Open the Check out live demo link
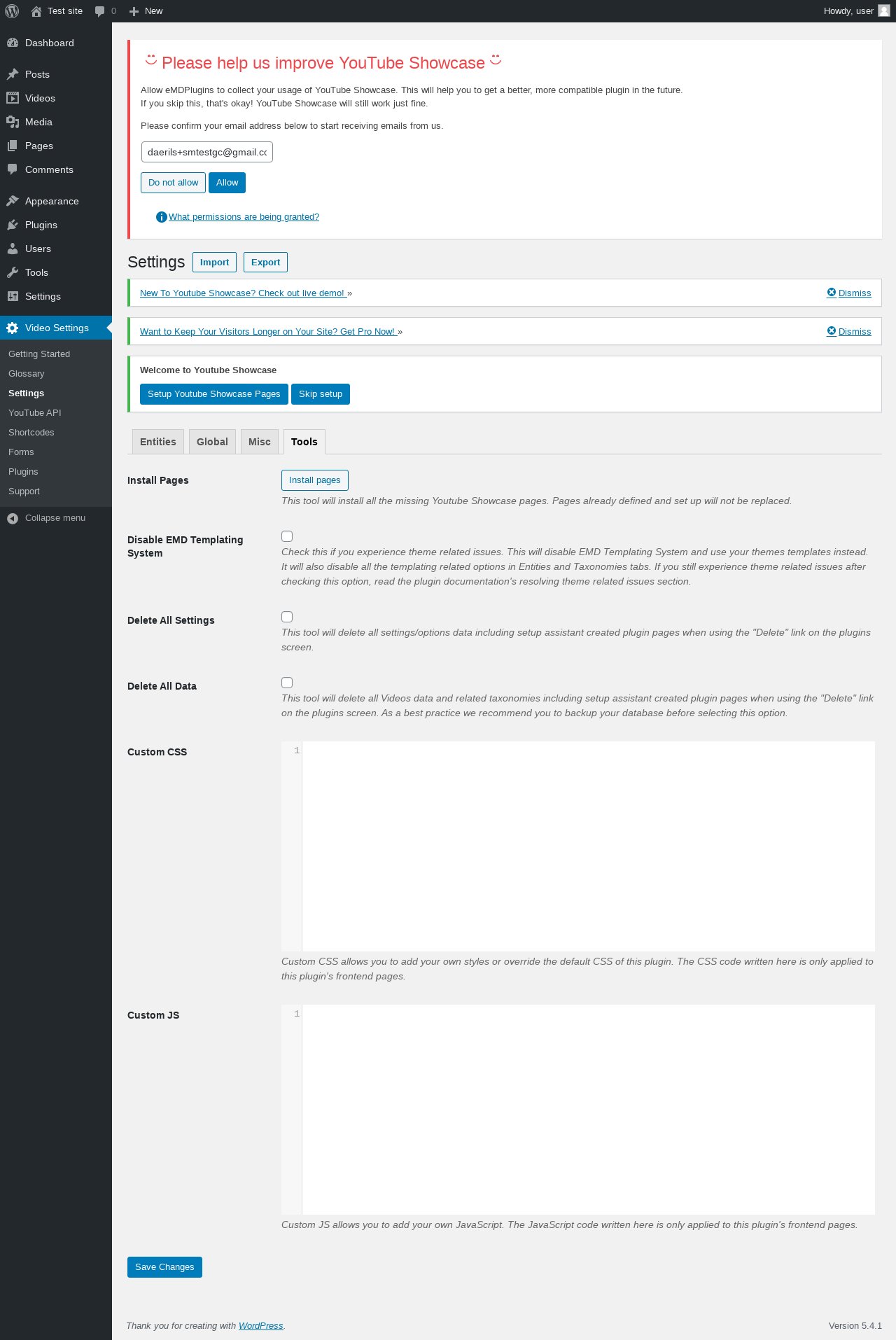Image resolution: width=896 pixels, height=1340 pixels. [243, 293]
